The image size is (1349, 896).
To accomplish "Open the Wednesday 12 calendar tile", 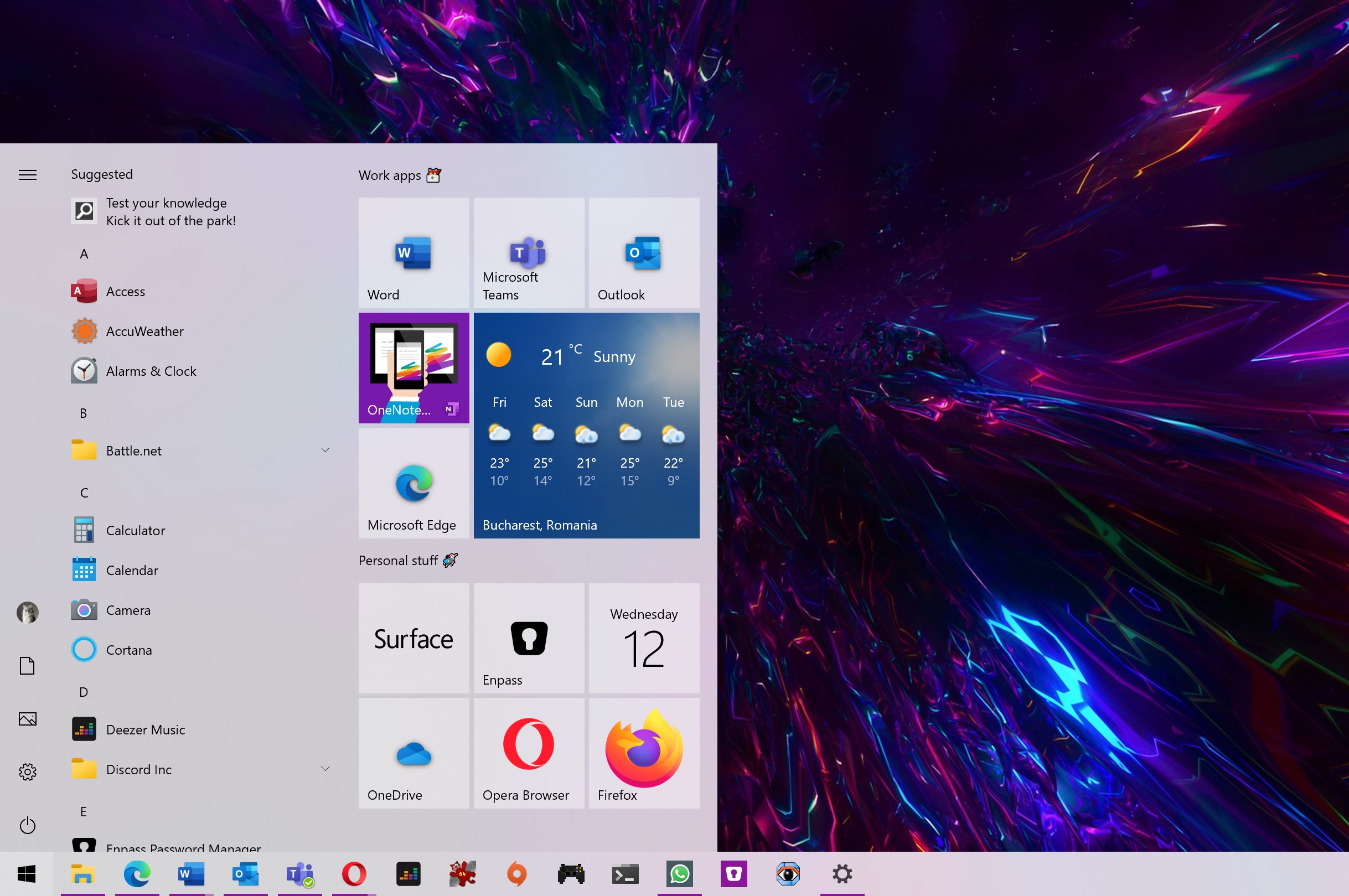I will point(644,638).
